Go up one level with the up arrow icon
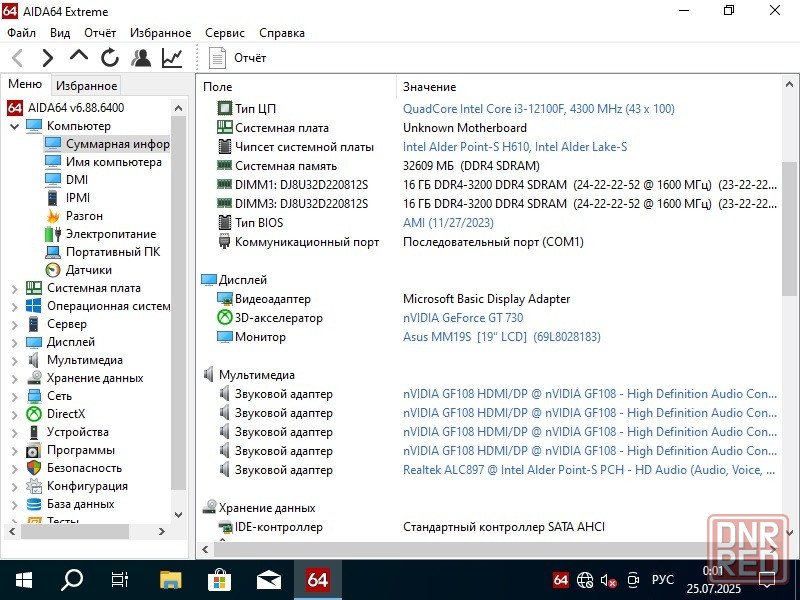 [79, 56]
